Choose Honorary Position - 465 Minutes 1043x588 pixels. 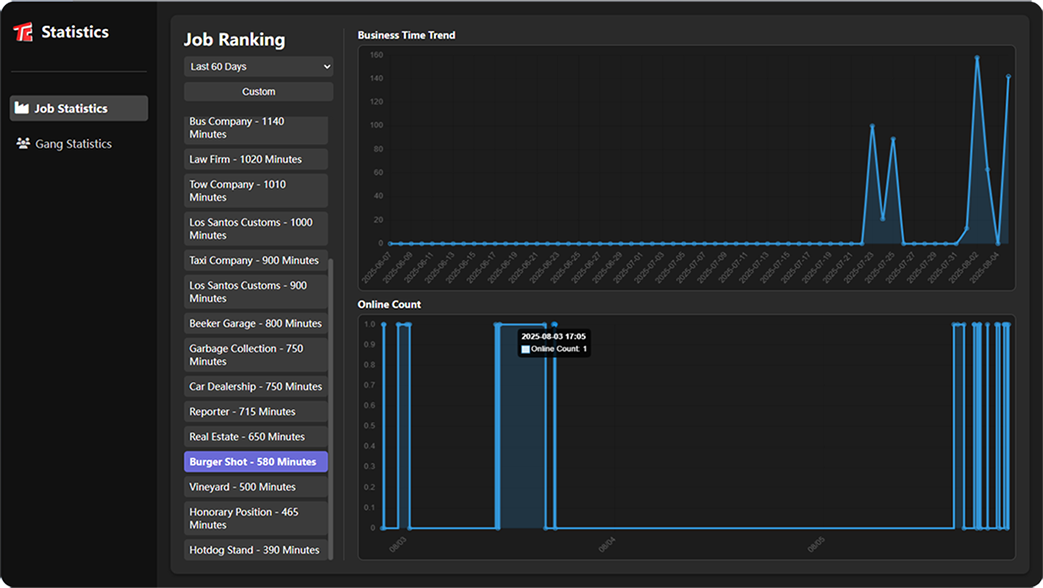255,519
